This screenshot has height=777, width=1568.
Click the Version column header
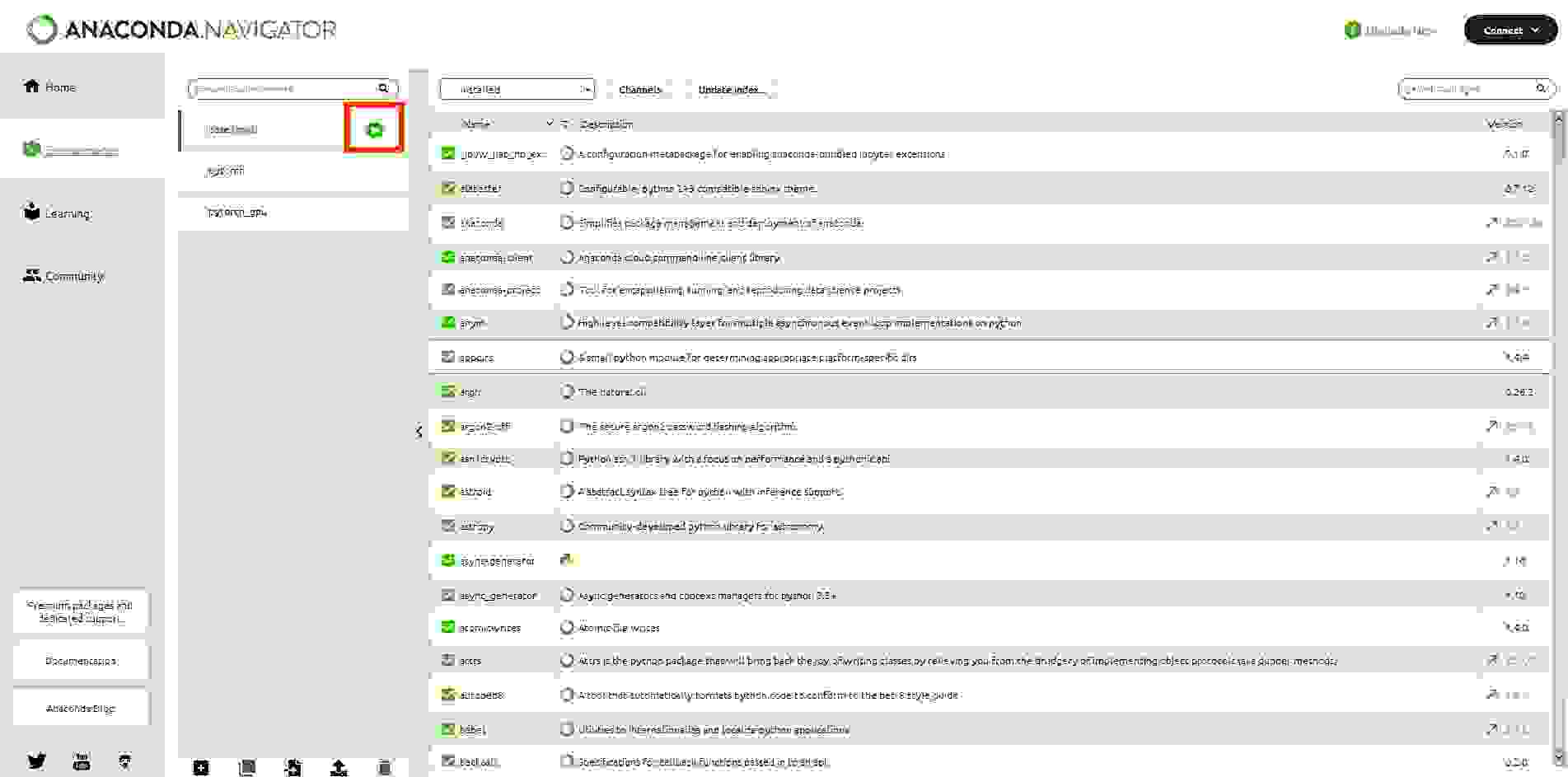[x=1505, y=124]
